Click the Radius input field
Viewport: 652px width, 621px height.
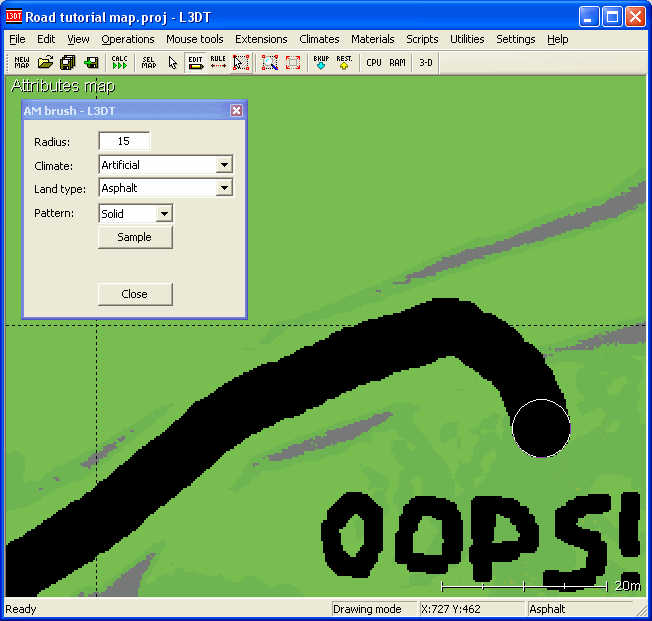124,141
